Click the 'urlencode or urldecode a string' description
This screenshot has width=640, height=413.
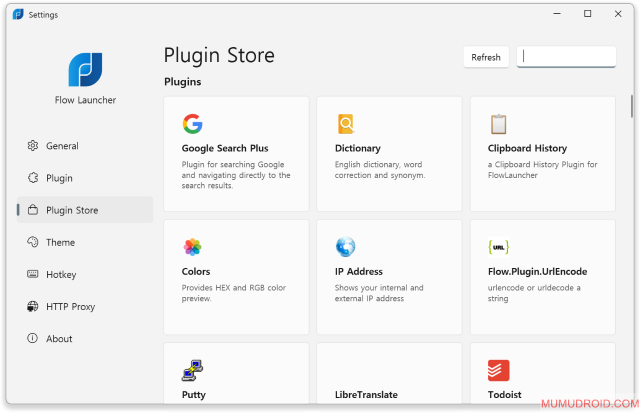[x=534, y=293]
